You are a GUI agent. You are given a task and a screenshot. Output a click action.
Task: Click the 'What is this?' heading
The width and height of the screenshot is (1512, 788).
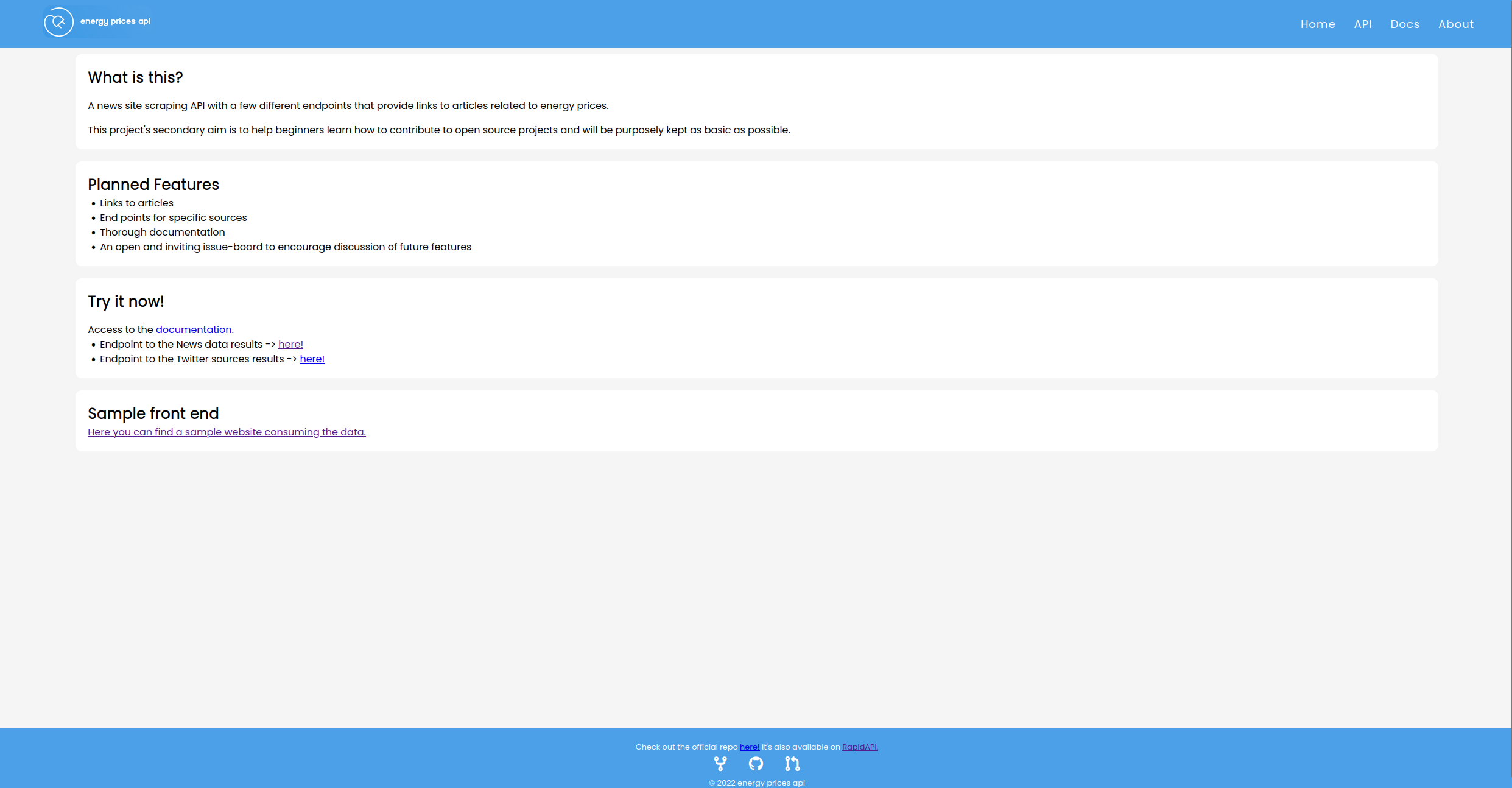135,77
